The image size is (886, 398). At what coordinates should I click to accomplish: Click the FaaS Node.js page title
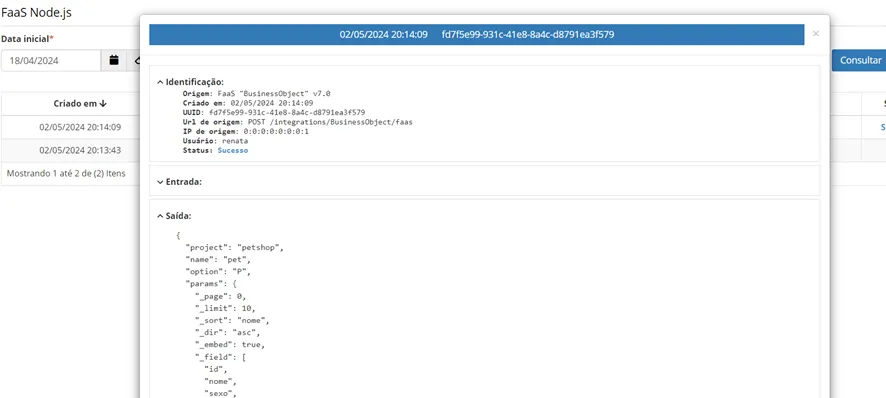(36, 12)
